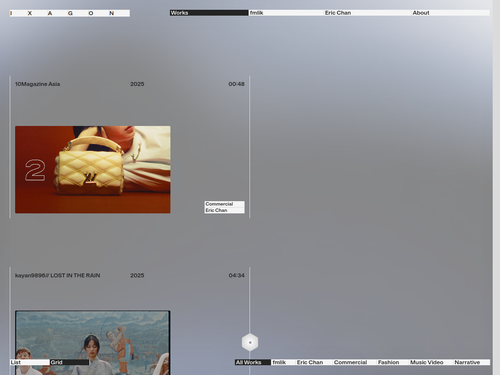This screenshot has width=500, height=375.
Task: Filter works by Eric Chan in bottom bar
Action: [x=314, y=362]
